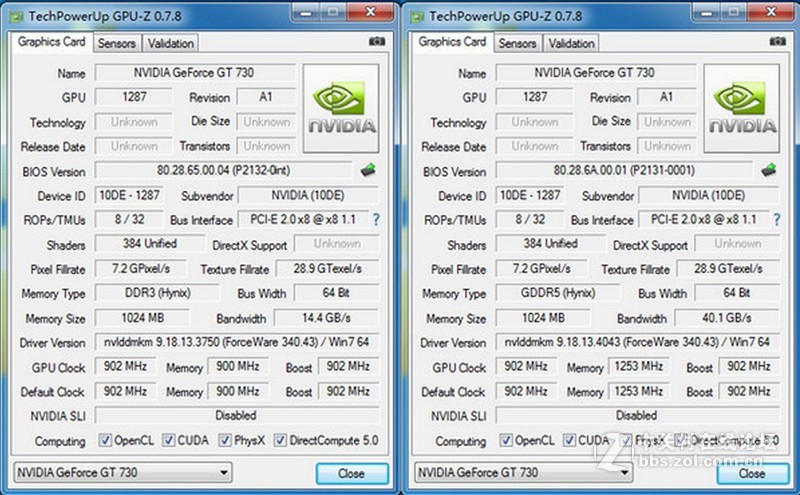Click NVIDIA SLI Disabled field in left window
The height and width of the screenshot is (495, 800).
click(237, 415)
